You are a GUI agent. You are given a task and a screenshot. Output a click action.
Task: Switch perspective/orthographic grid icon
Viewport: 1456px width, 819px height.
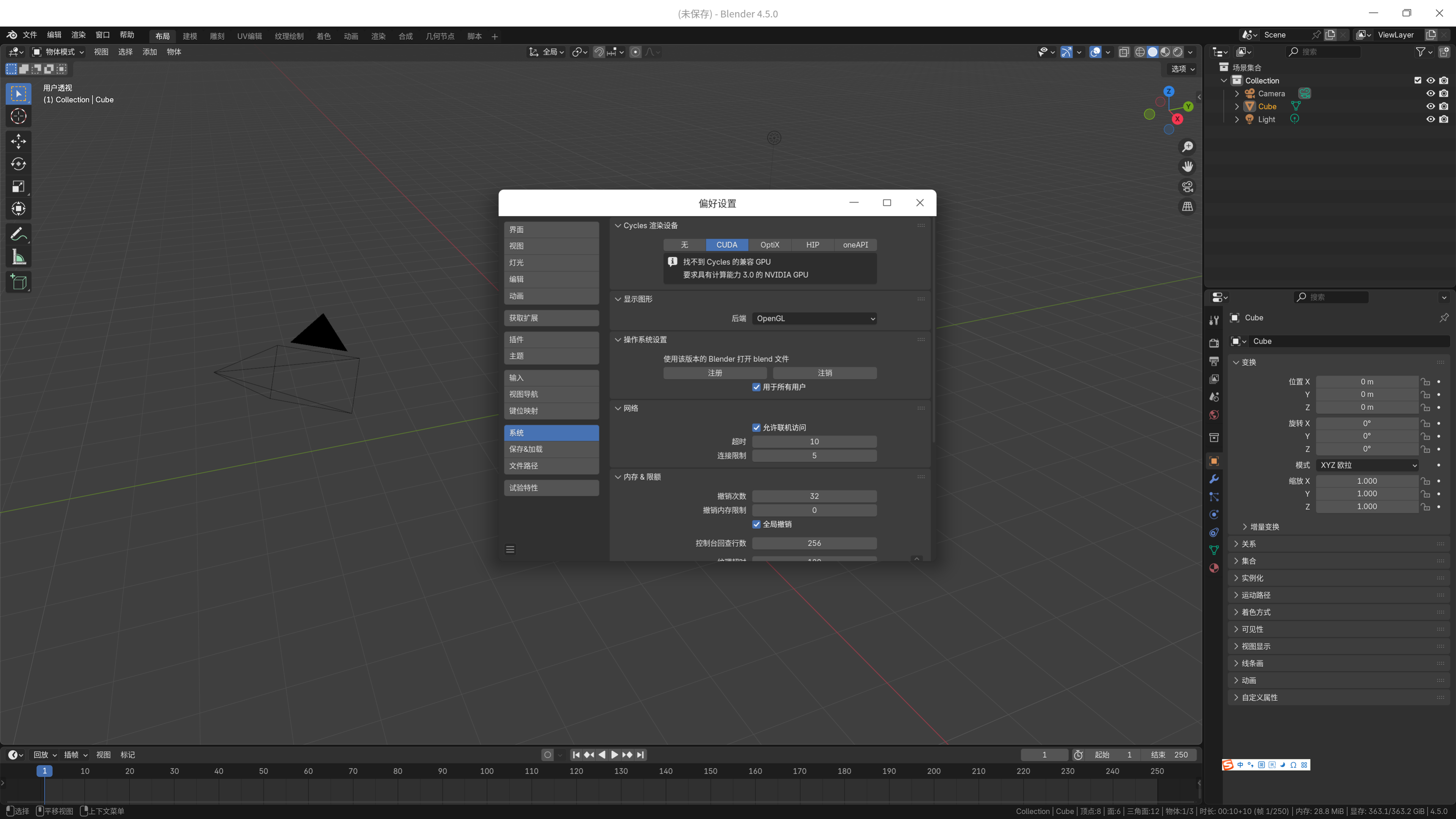(x=1187, y=207)
